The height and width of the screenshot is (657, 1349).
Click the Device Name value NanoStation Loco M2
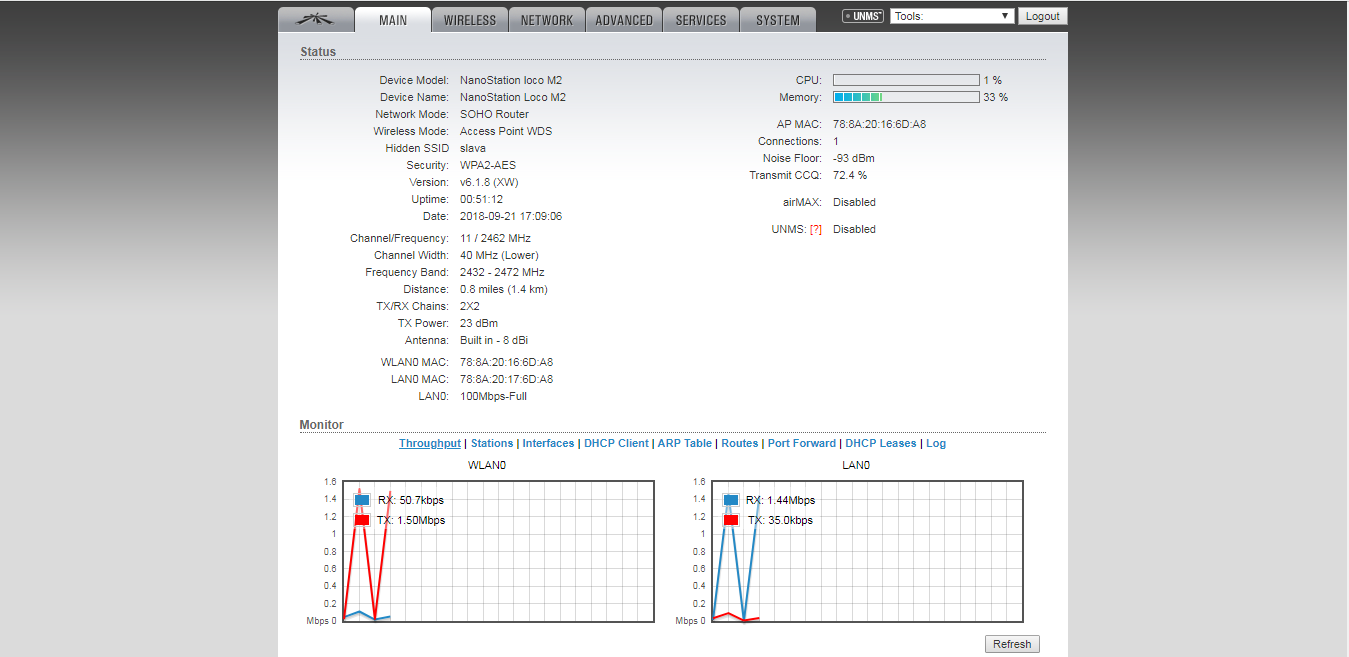(513, 97)
